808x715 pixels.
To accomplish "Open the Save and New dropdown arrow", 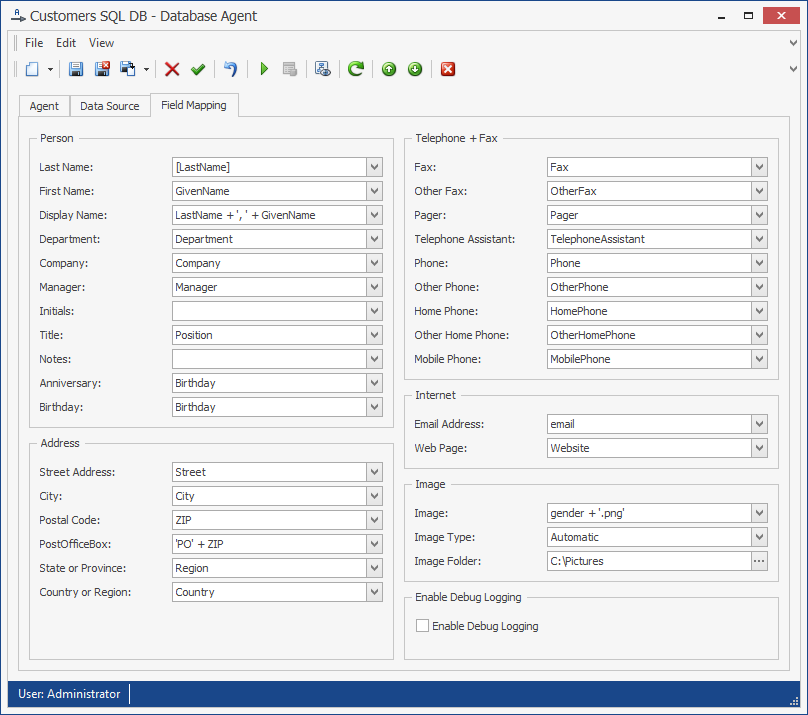I will coord(146,69).
